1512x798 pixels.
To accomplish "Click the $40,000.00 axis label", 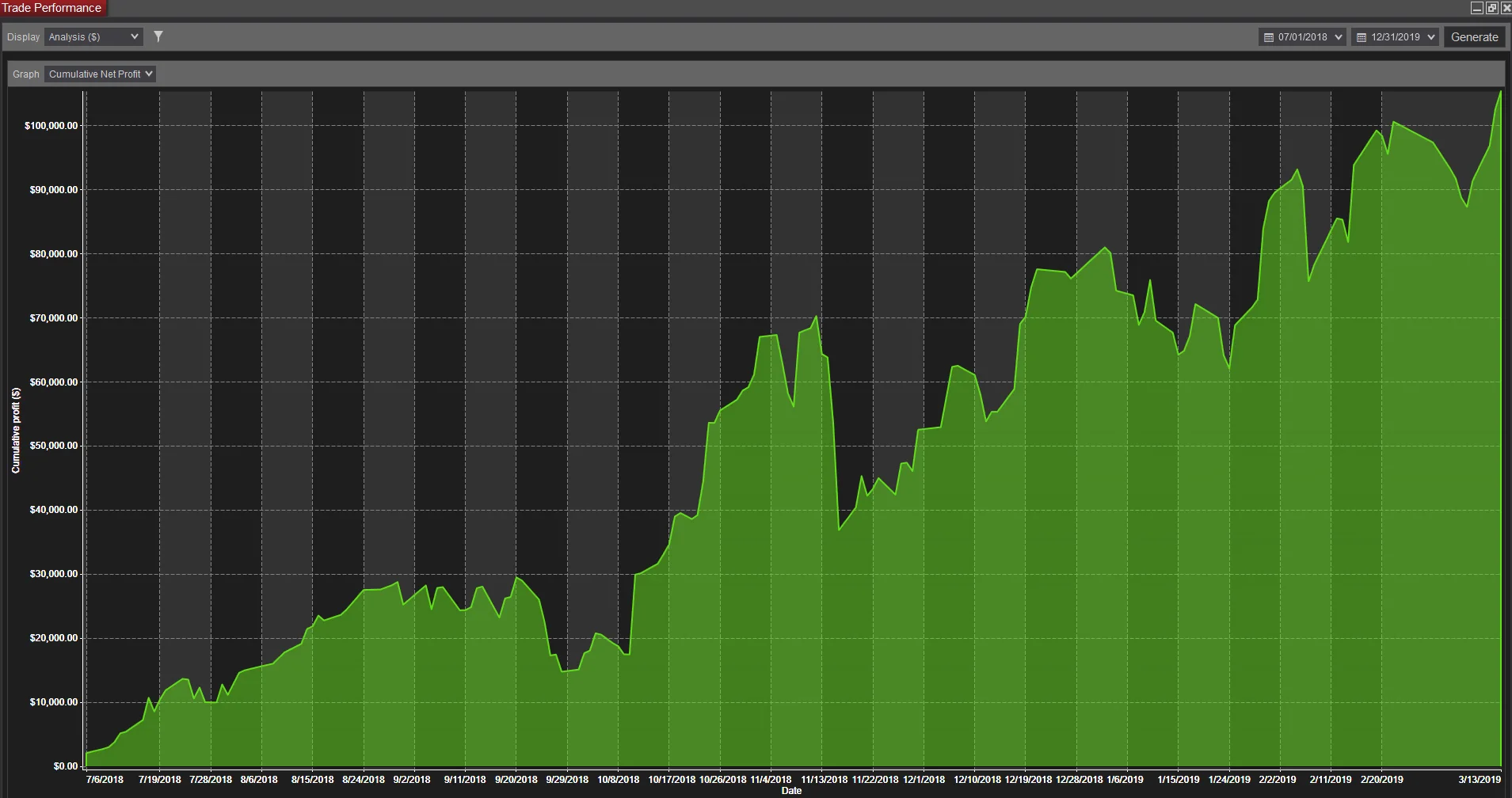I will pyautogui.click(x=54, y=510).
